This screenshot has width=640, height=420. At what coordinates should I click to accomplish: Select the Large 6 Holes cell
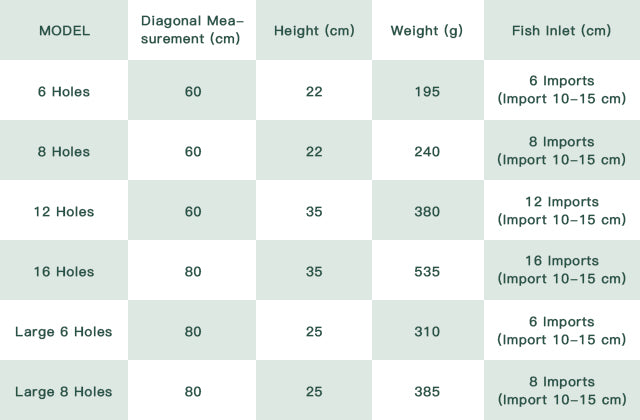click(64, 331)
